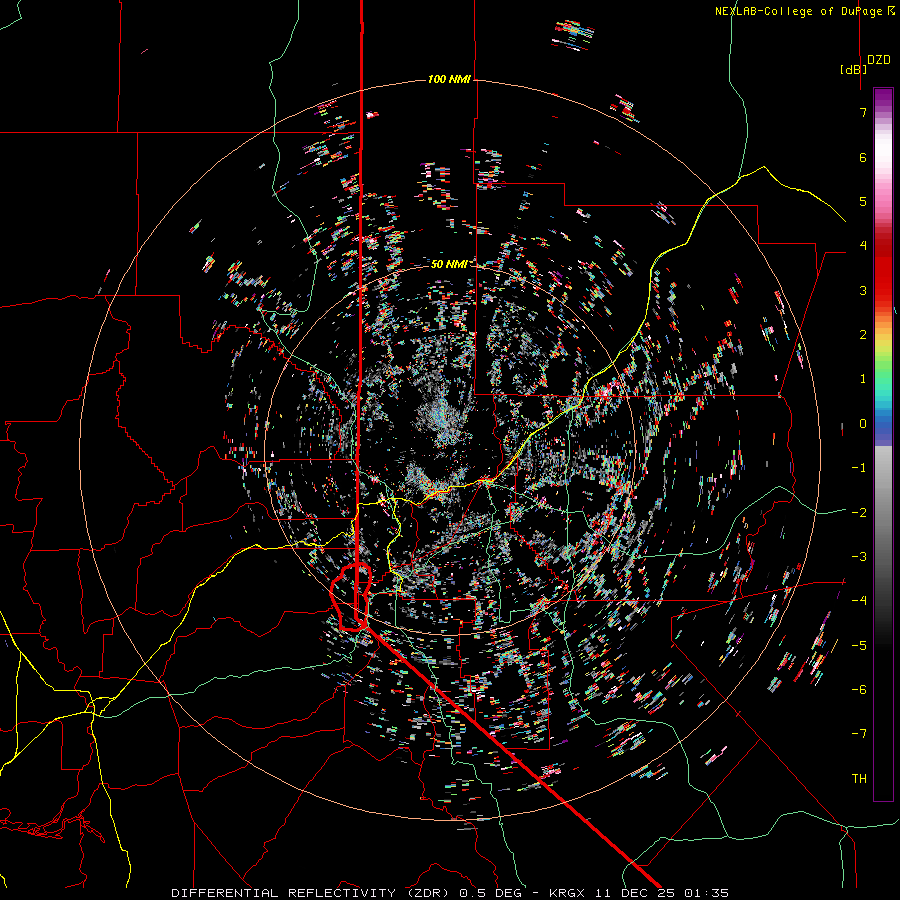The height and width of the screenshot is (900, 900).
Task: Click the DZD legend title
Action: (x=879, y=60)
